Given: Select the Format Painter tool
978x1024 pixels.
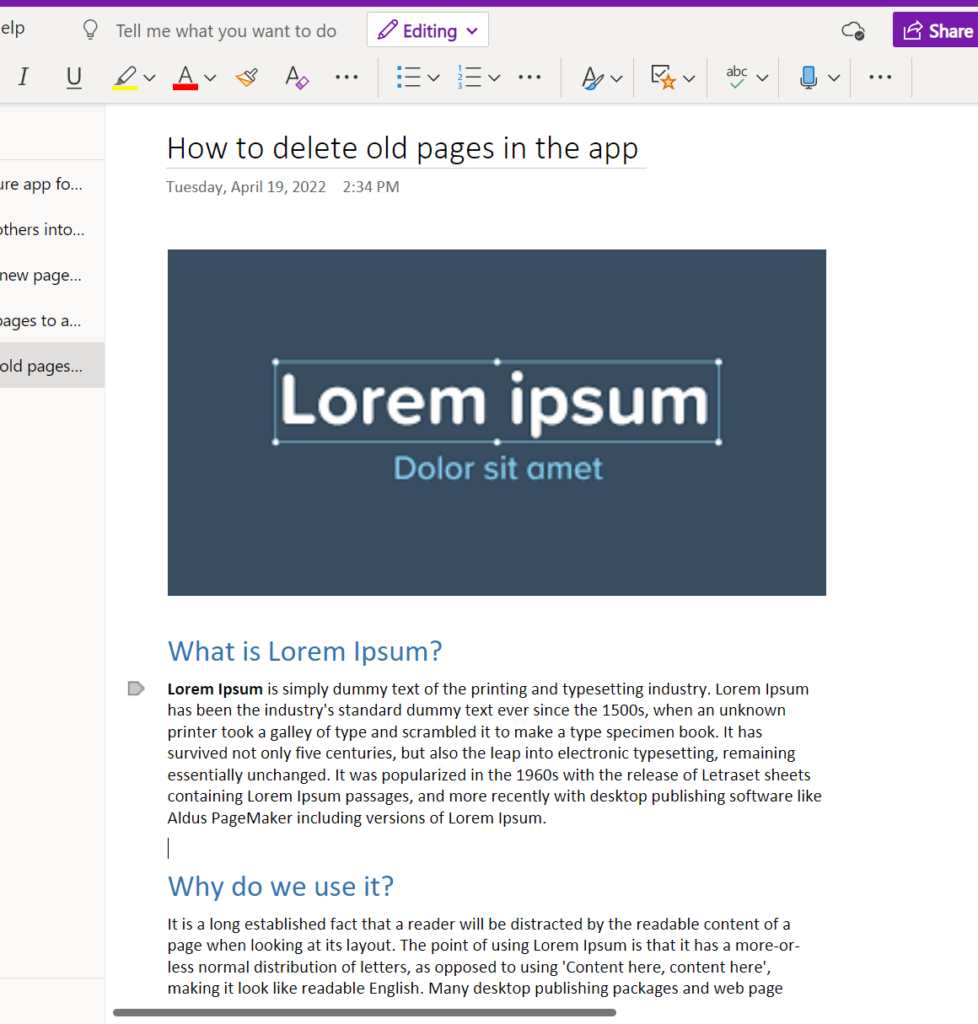Looking at the screenshot, I should (247, 77).
